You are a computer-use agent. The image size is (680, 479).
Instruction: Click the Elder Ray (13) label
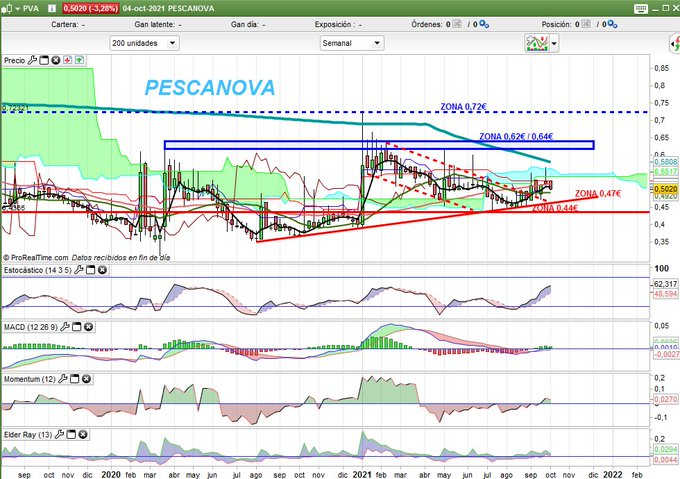[x=28, y=434]
